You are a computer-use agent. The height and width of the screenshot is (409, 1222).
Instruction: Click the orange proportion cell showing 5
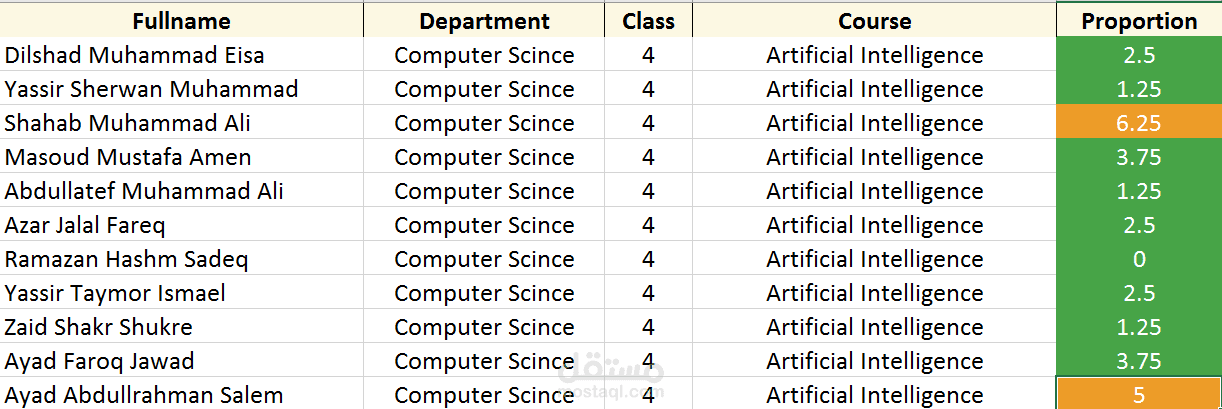1139,395
